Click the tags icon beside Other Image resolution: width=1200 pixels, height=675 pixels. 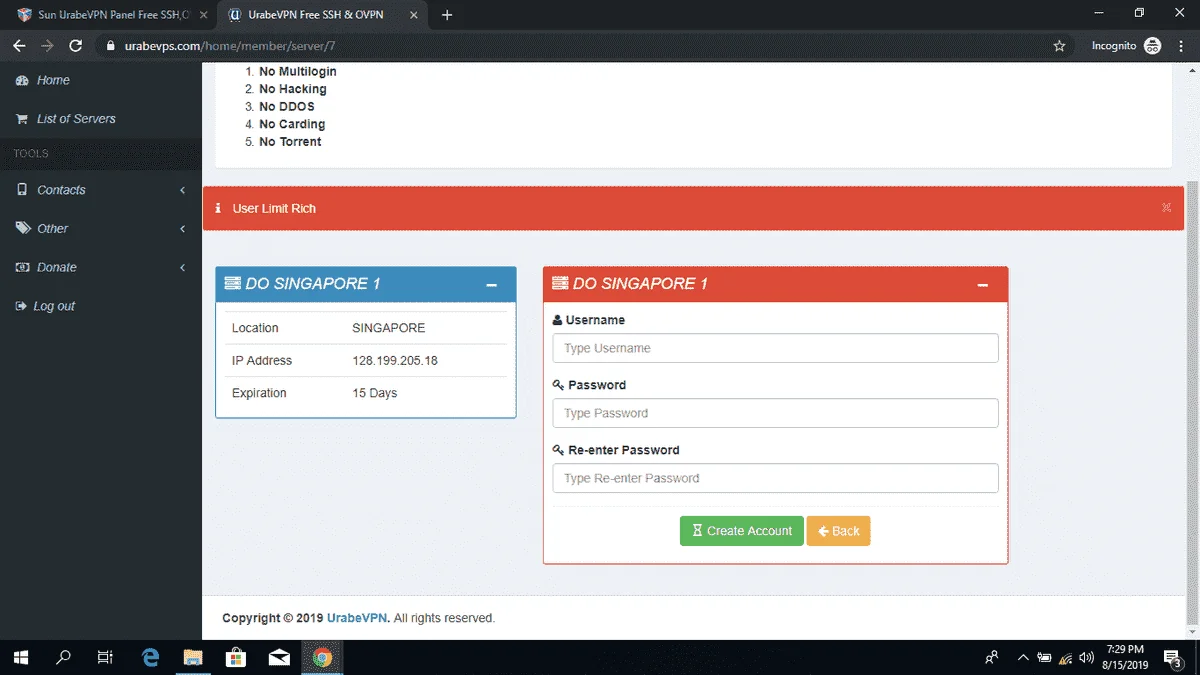(x=22, y=229)
